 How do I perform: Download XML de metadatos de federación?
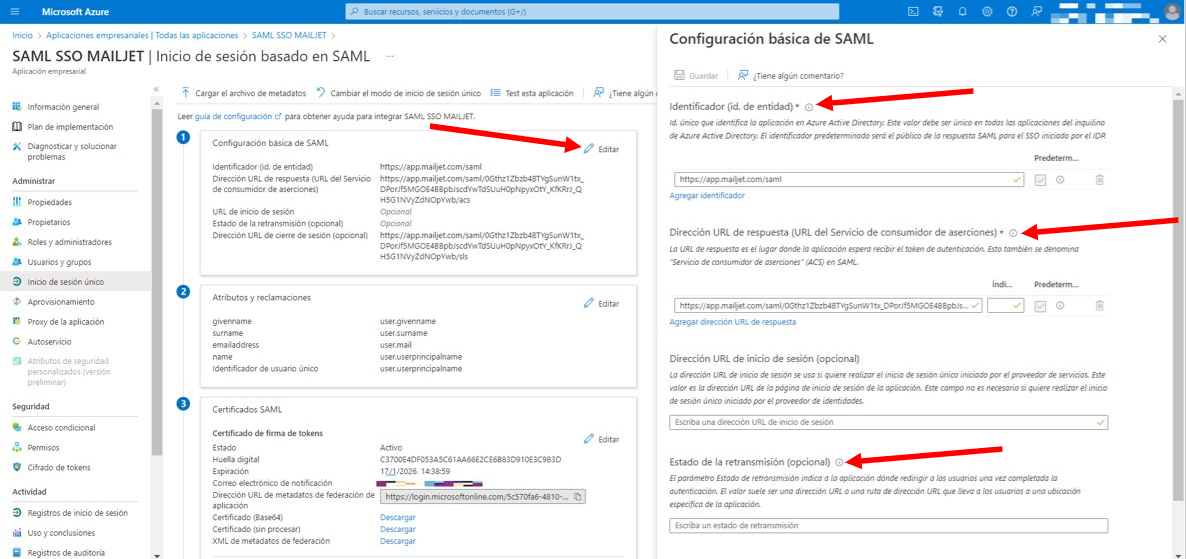pyautogui.click(x=398, y=542)
